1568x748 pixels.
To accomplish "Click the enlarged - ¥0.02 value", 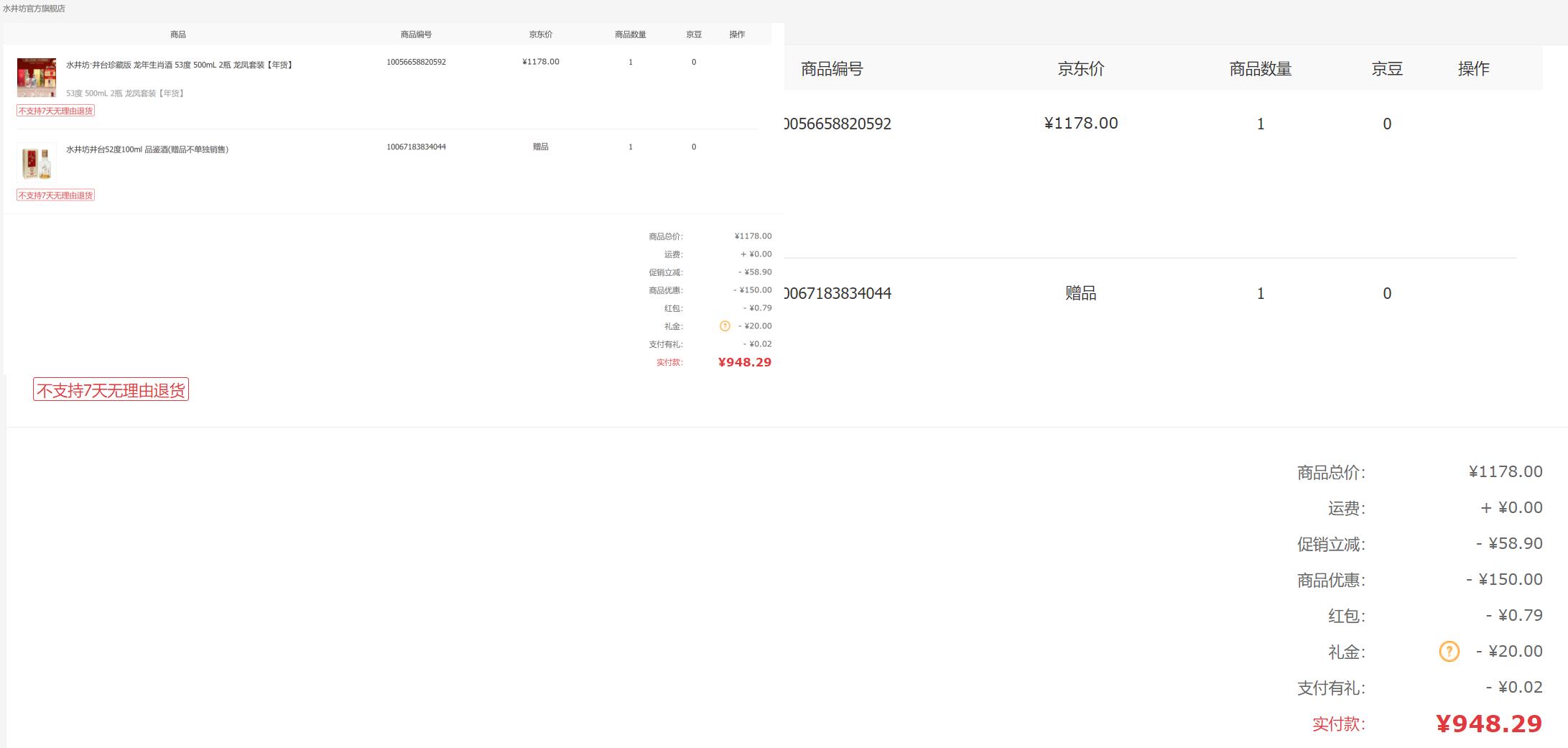I will coord(1514,688).
